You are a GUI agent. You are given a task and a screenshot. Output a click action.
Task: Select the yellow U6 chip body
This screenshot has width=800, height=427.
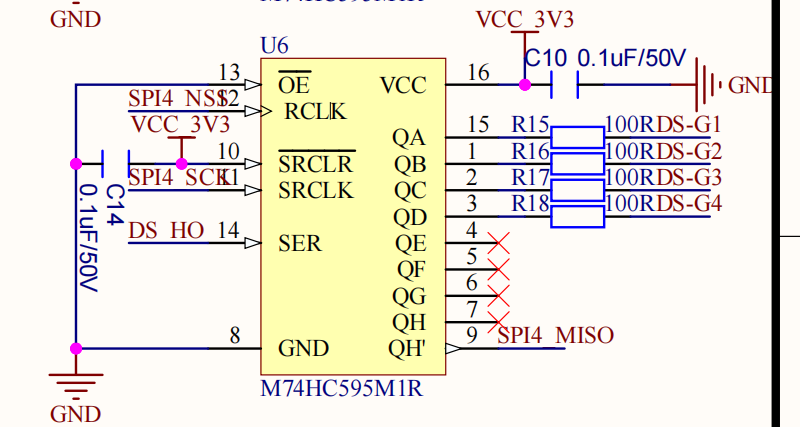point(353,217)
